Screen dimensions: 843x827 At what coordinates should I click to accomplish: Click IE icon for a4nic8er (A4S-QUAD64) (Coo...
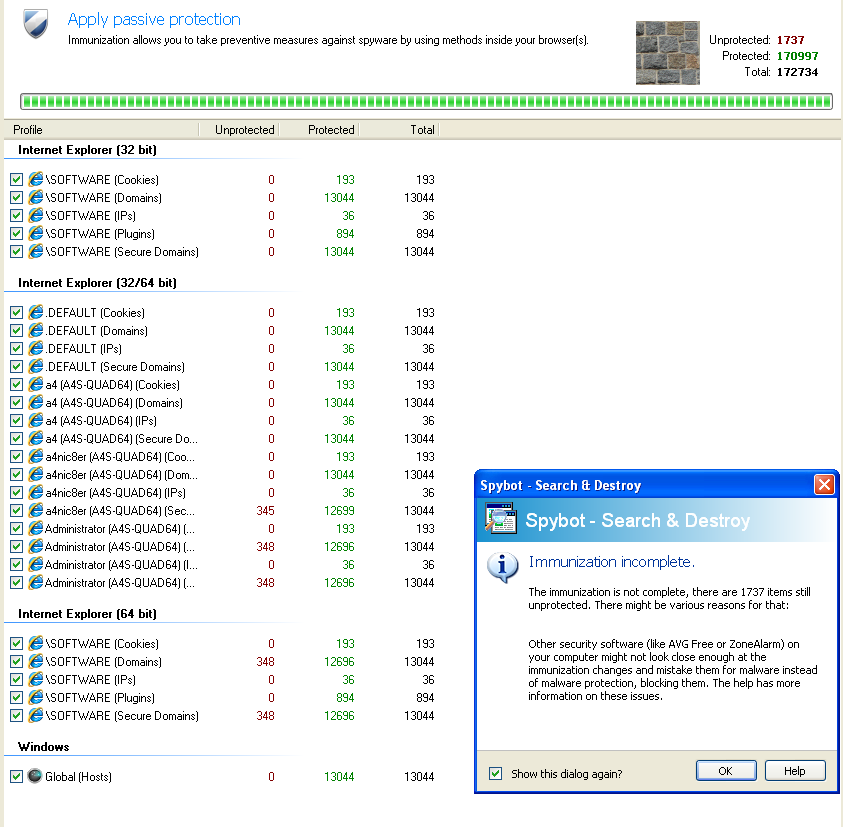[x=35, y=457]
